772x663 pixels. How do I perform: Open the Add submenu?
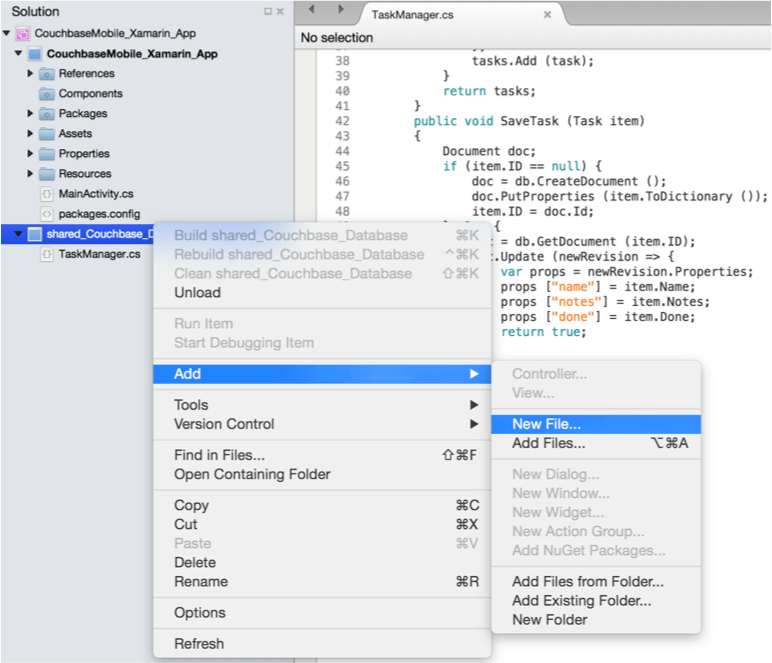[322, 374]
